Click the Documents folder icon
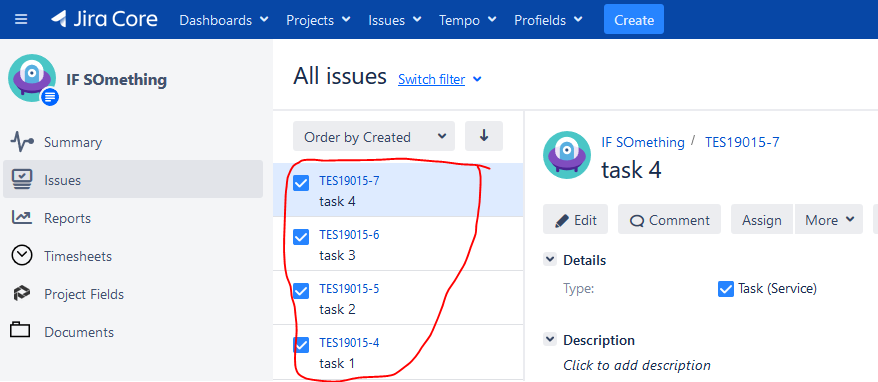 click(x=20, y=330)
